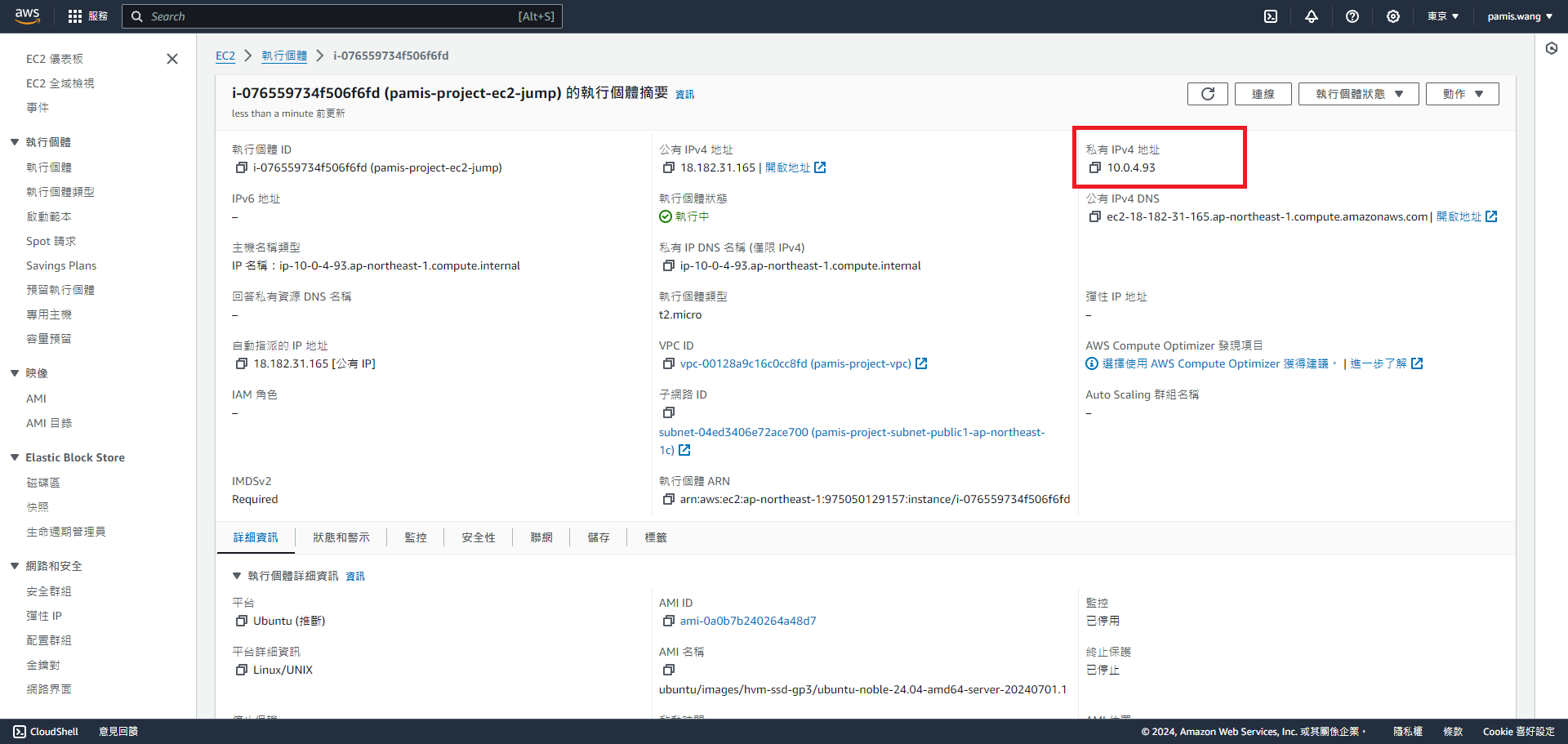Copy the AMI ID value
Image resolution: width=1568 pixels, height=744 pixels.
pos(669,621)
